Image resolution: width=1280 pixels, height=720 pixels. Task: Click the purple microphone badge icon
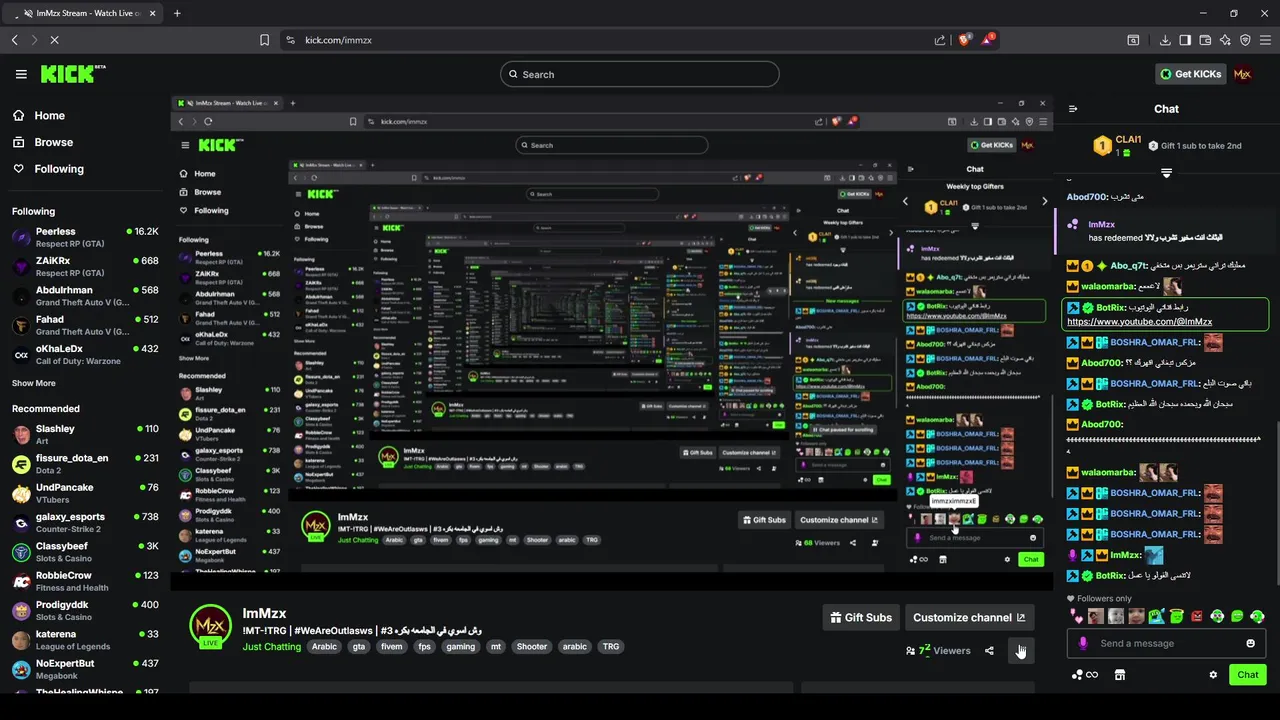[x=1083, y=643]
